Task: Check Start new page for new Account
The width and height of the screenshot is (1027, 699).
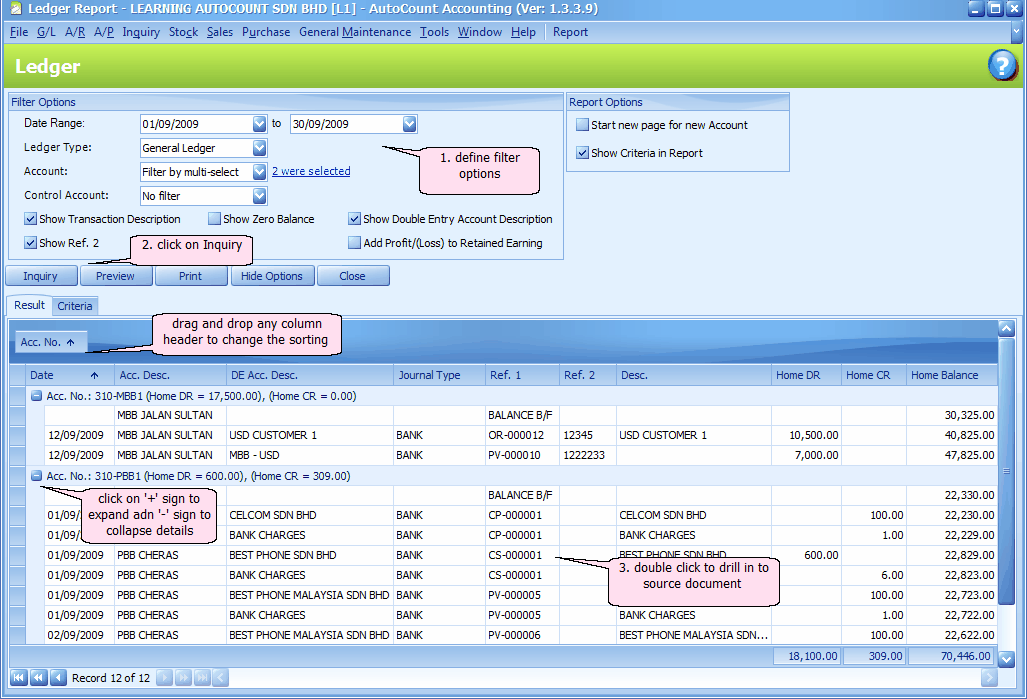Action: click(x=582, y=124)
